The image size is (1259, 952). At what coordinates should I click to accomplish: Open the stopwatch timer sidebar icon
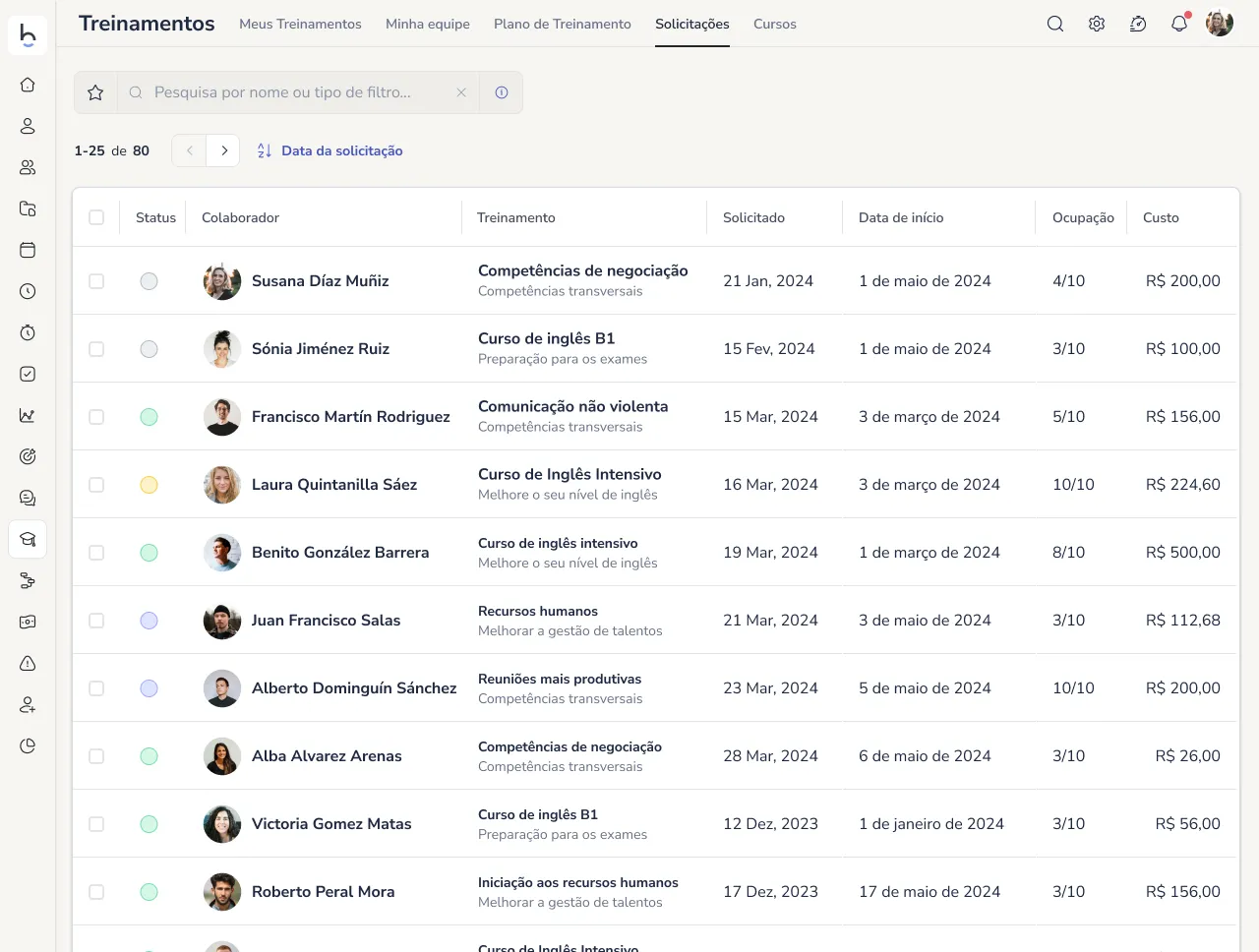pos(28,332)
